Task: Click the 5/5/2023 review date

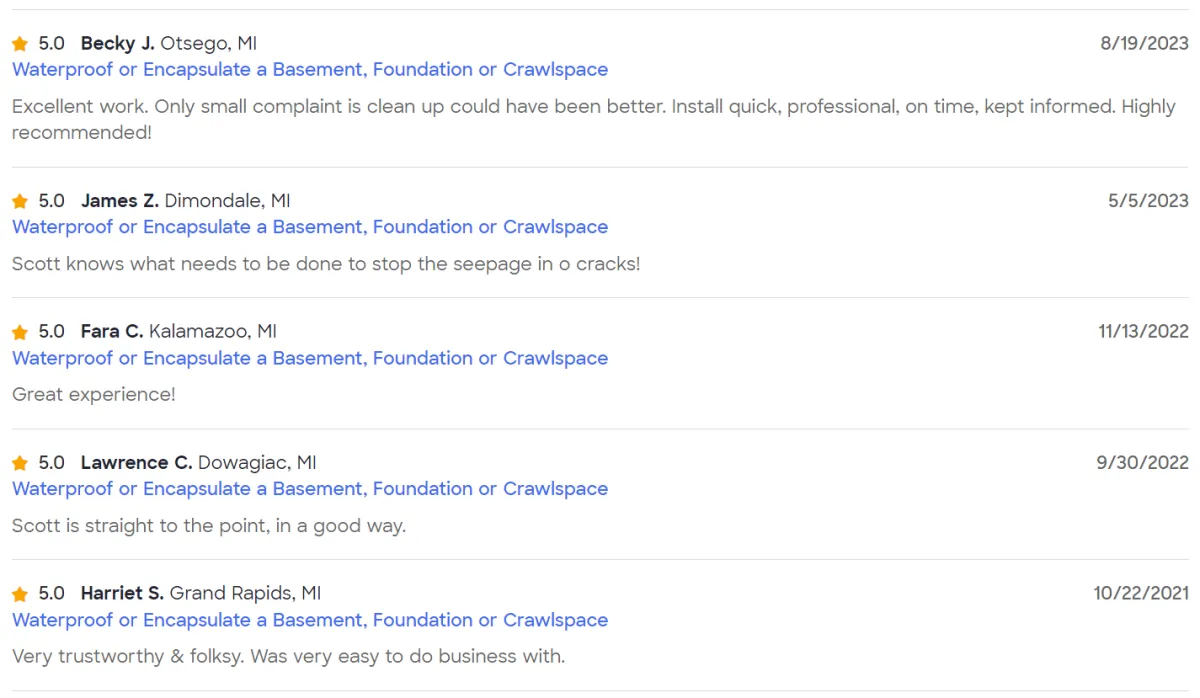Action: (x=1148, y=201)
